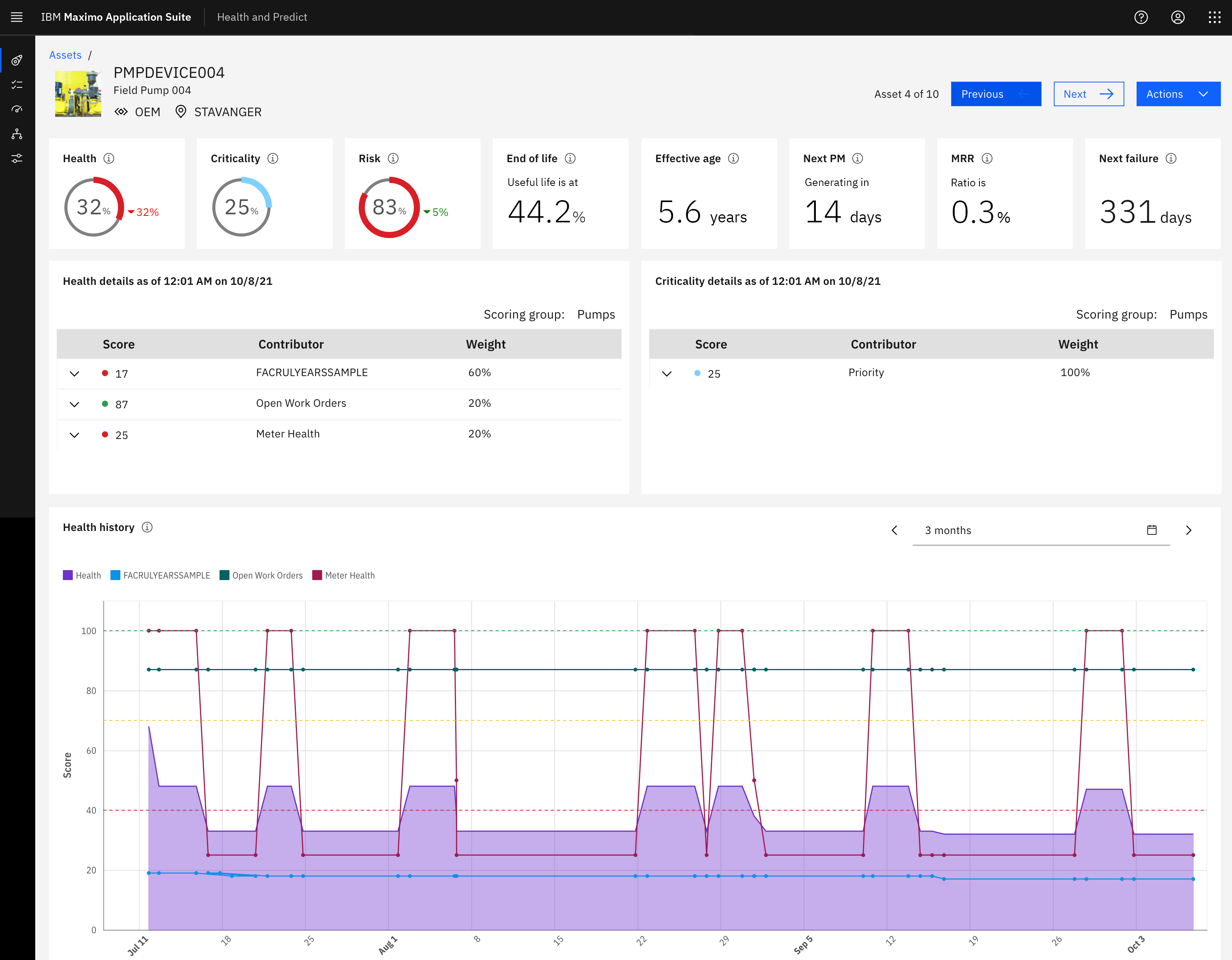
Task: Expand the FACRULYEARSSAMPLE contributor row
Action: [x=74, y=374]
